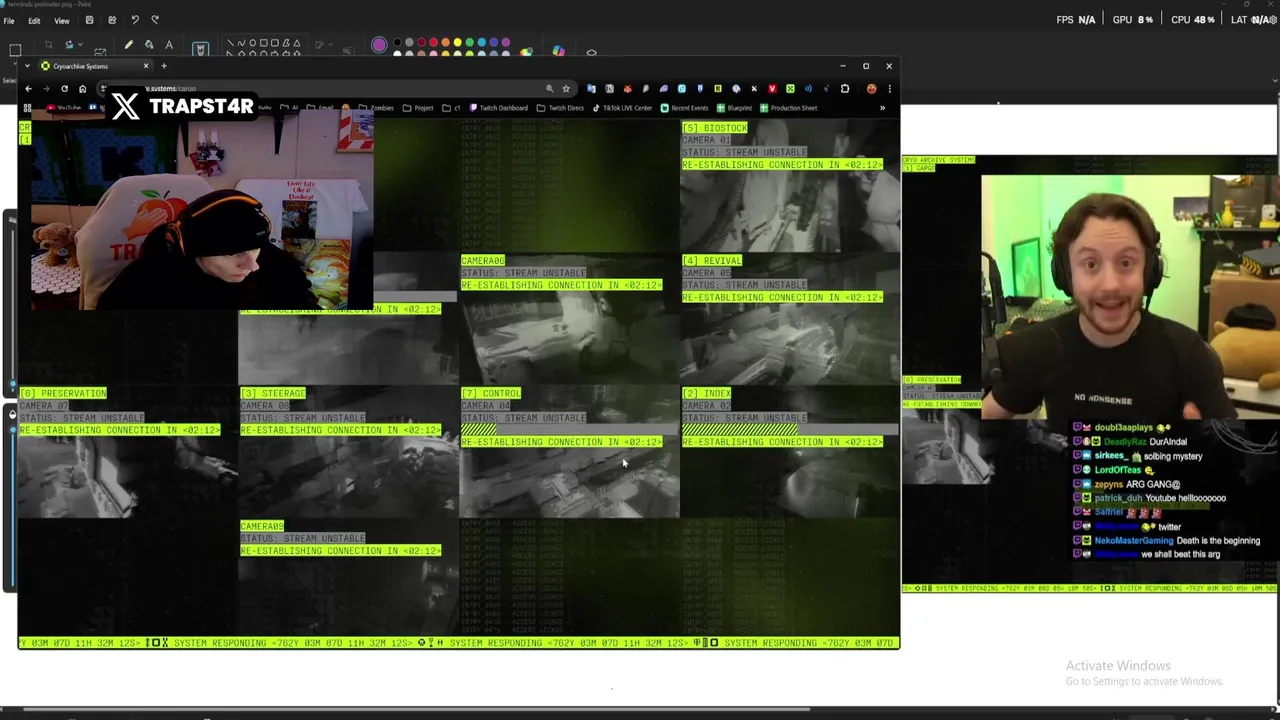Open the Twitch Direcs bookmark folder
This screenshot has height=720, width=1280.
(x=559, y=108)
